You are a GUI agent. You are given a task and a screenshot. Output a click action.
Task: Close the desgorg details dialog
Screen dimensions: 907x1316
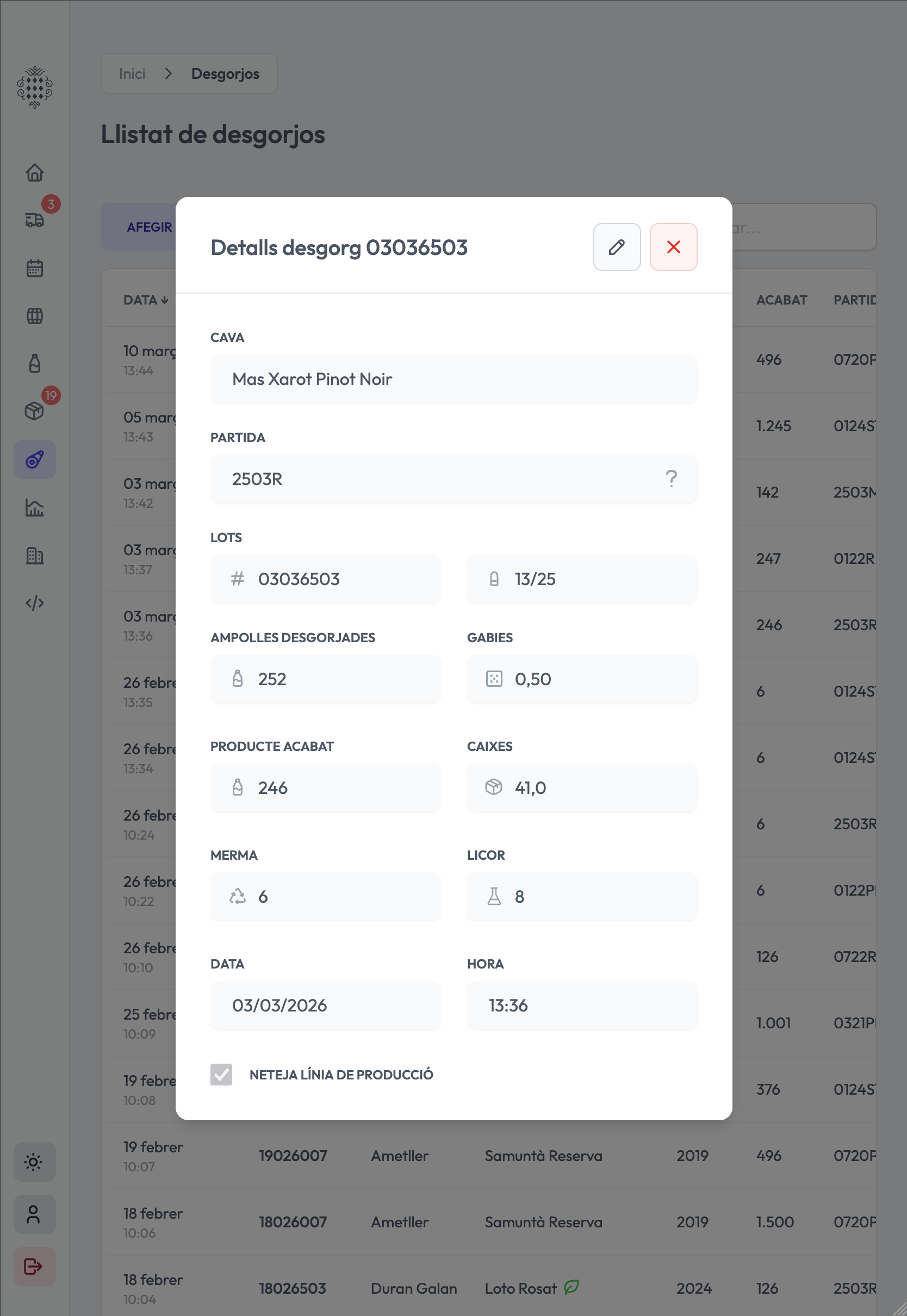673,247
